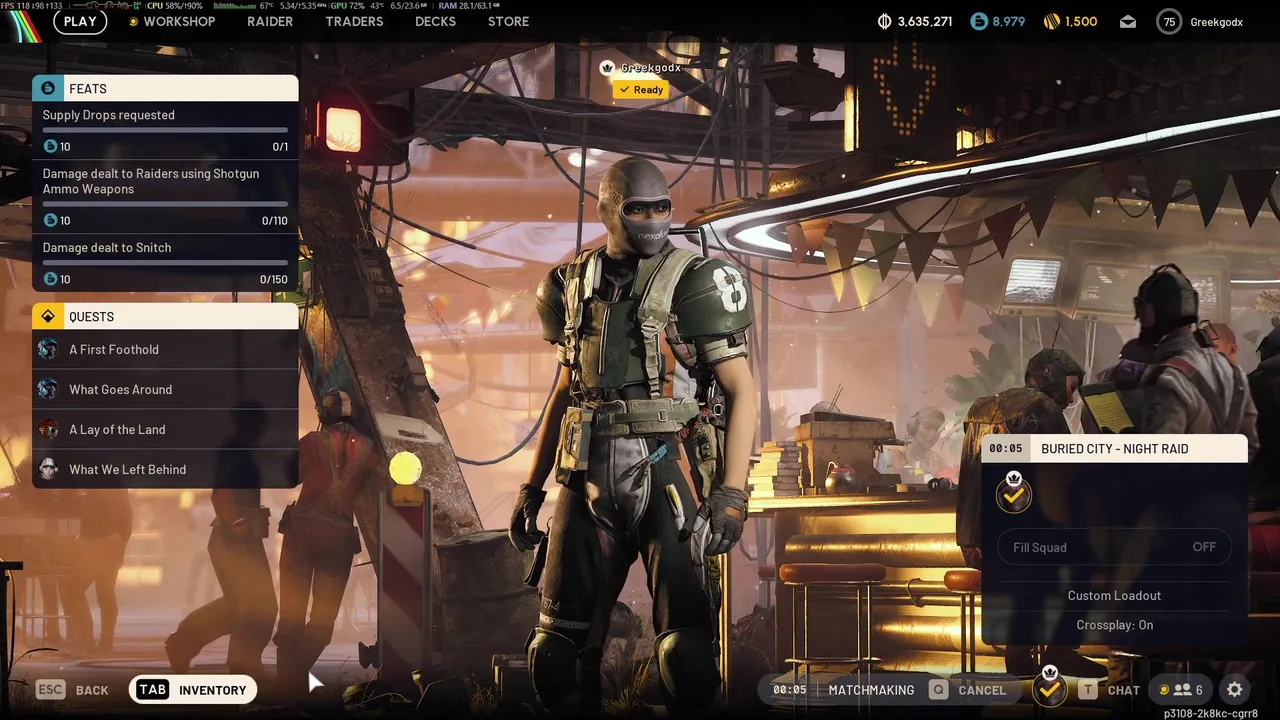Screen dimensions: 1280x720
Task: Click the A First Foothold quest giver portrait
Action: (x=48, y=349)
